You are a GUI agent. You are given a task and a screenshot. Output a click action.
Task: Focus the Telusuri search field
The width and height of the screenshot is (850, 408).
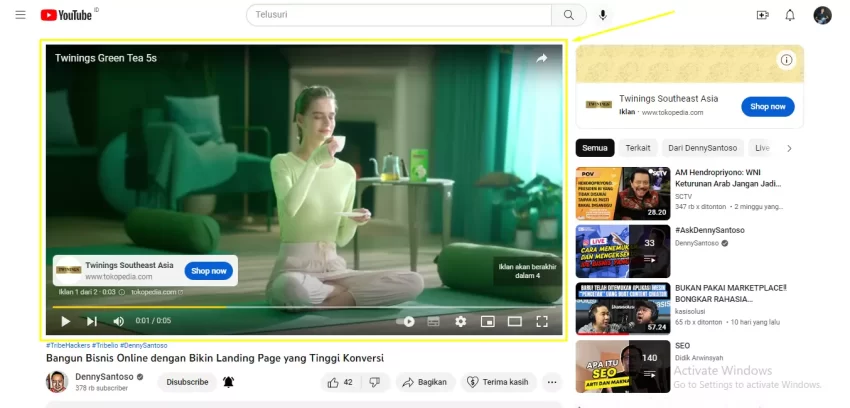click(x=400, y=15)
